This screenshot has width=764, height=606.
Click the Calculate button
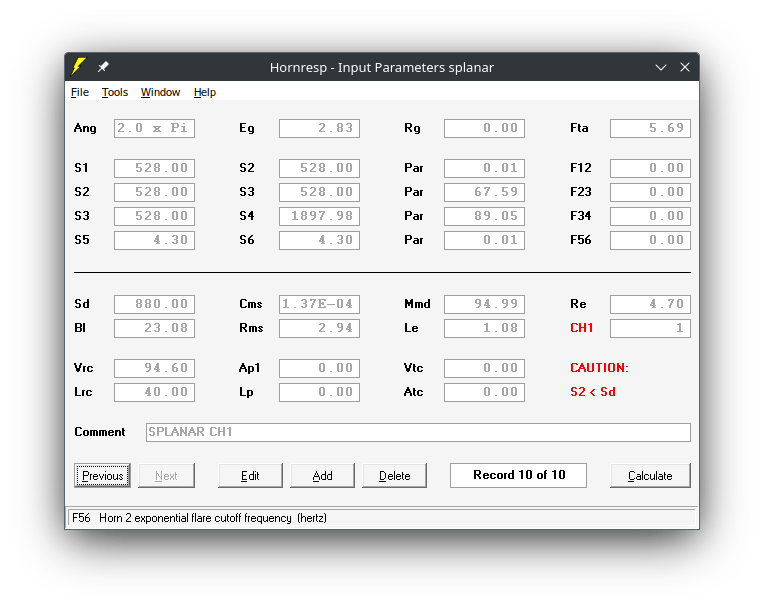(x=650, y=475)
